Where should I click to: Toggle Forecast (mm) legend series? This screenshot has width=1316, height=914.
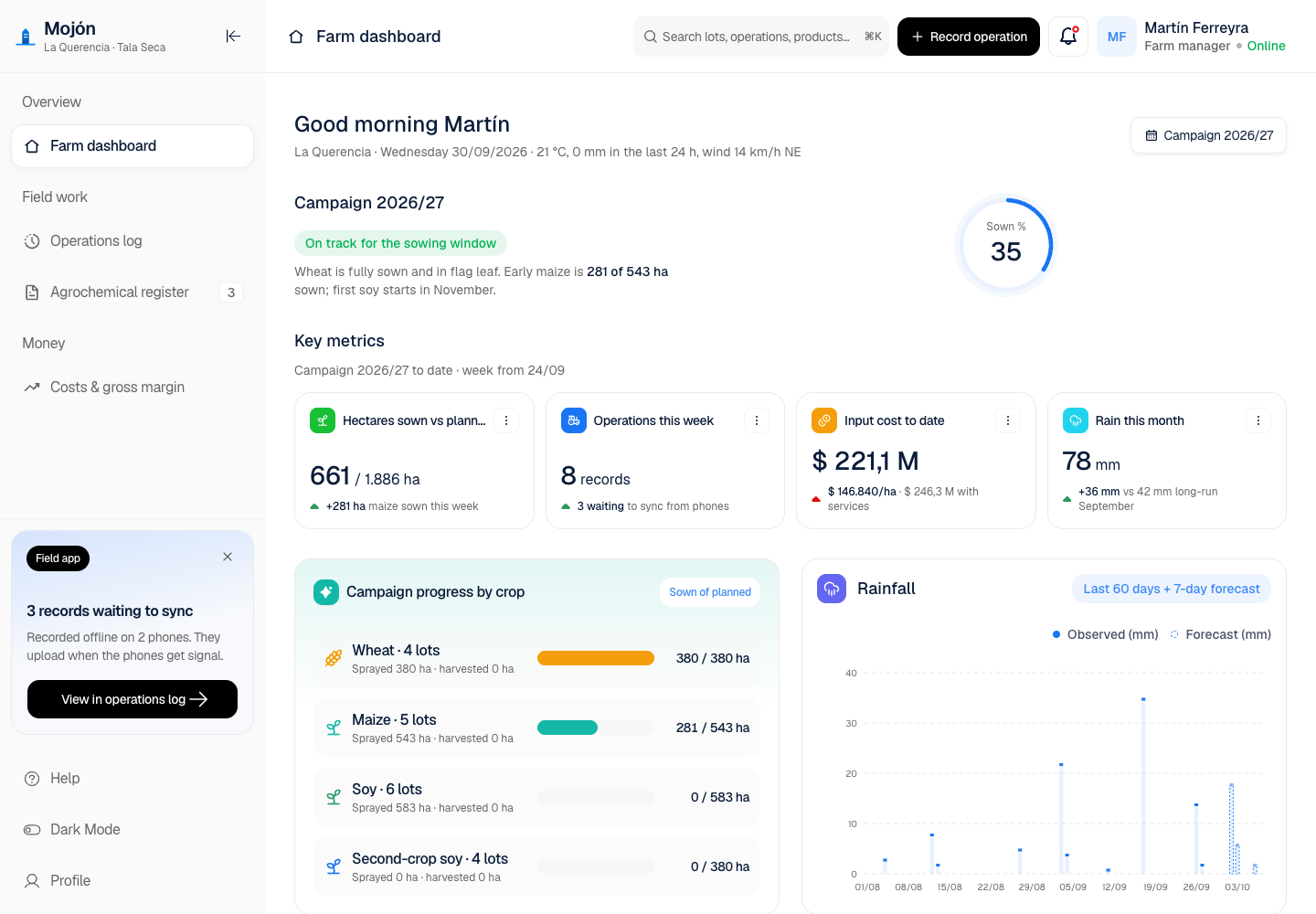1220,634
